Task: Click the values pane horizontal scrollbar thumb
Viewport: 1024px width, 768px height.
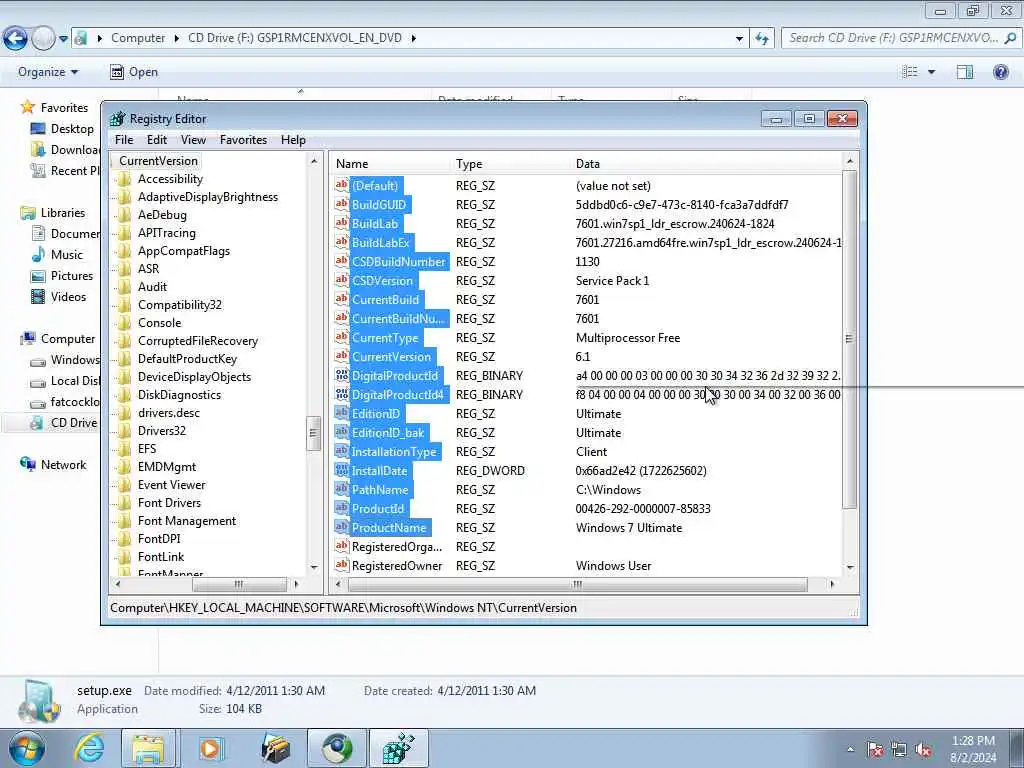Action: (577, 584)
